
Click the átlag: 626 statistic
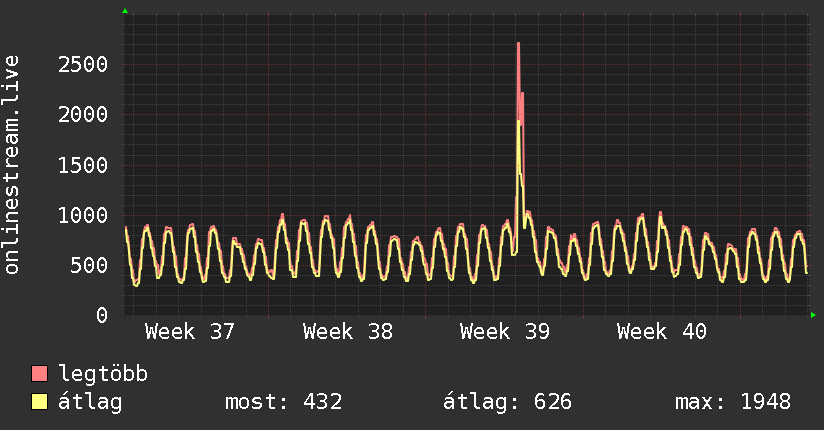point(507,402)
